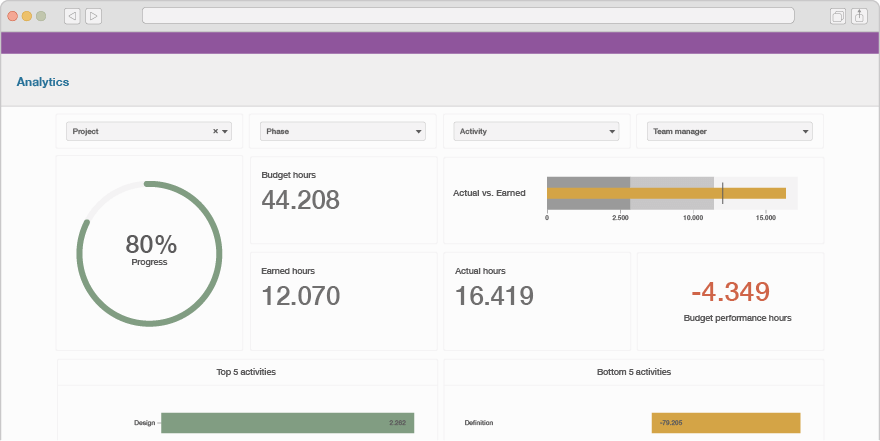Open the Activity filter dropdown
This screenshot has height=441, width=880.
point(536,131)
